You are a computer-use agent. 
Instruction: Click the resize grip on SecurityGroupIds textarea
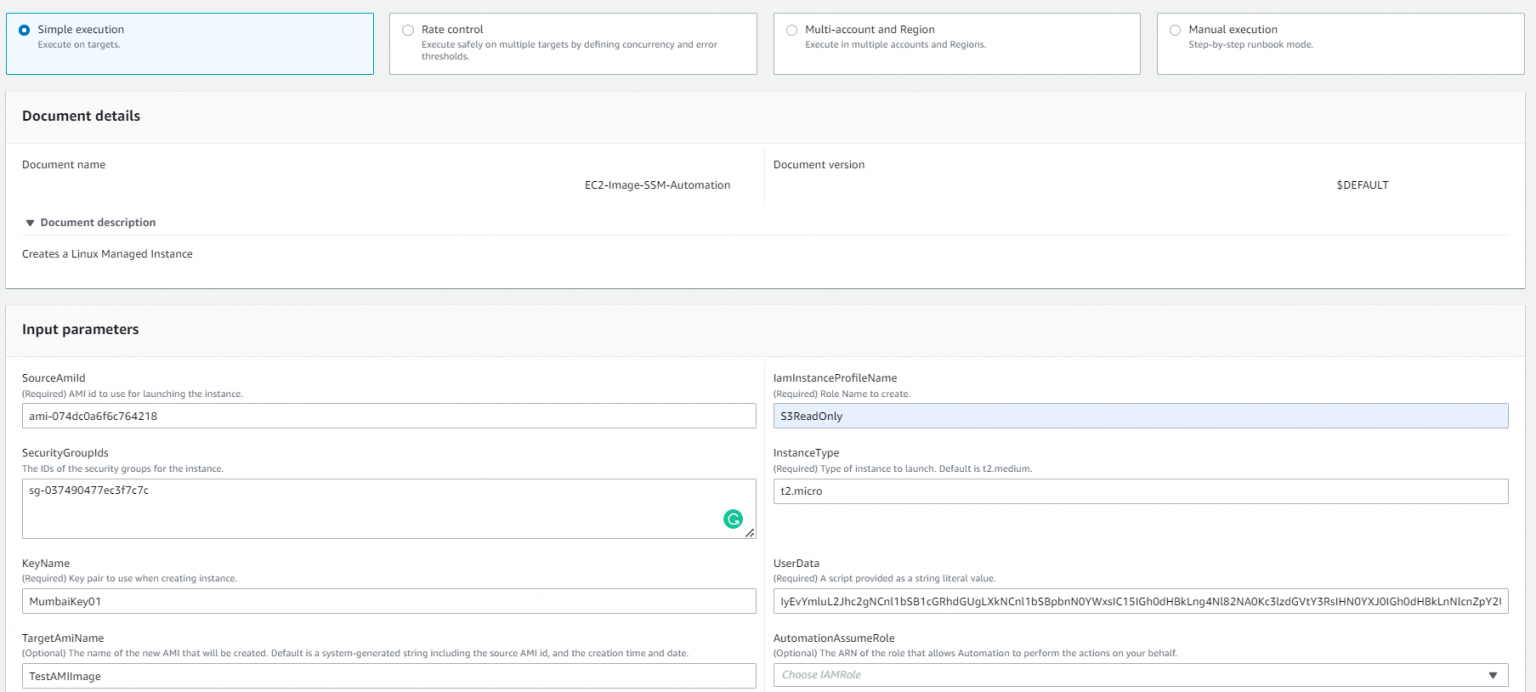[748, 532]
